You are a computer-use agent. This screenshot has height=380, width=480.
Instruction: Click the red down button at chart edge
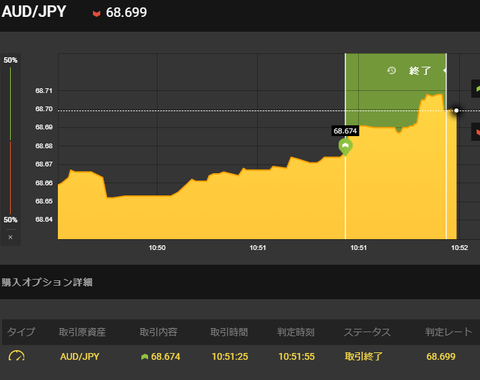(476, 132)
